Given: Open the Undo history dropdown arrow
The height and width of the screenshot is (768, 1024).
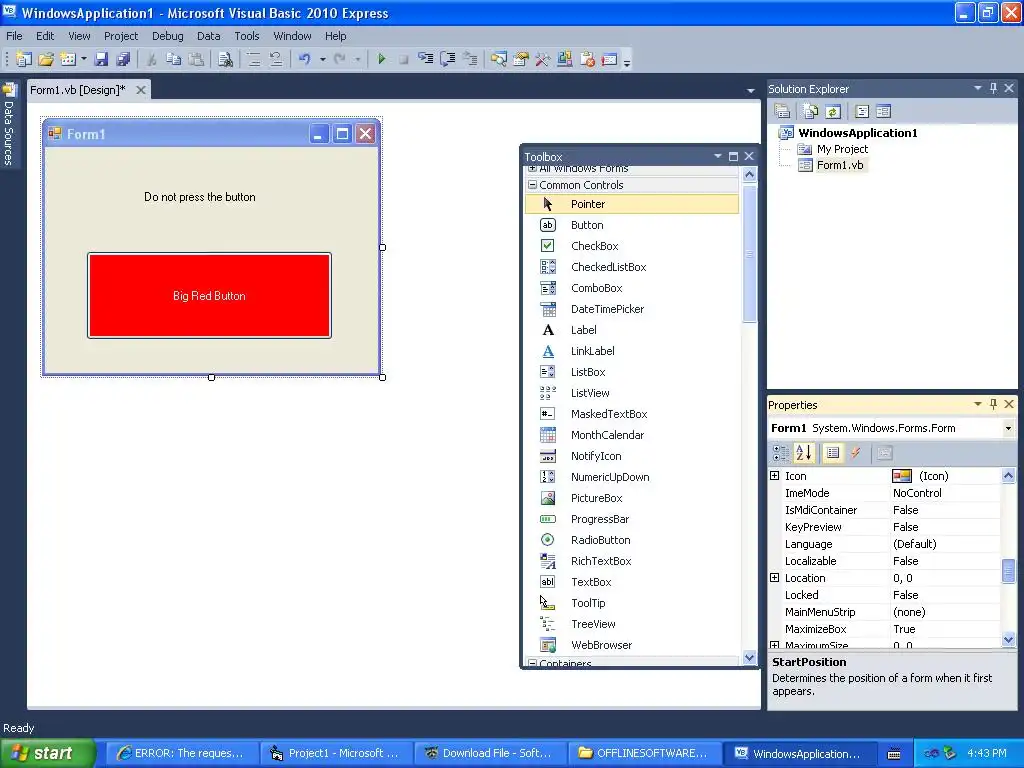Looking at the screenshot, I should click(323, 59).
